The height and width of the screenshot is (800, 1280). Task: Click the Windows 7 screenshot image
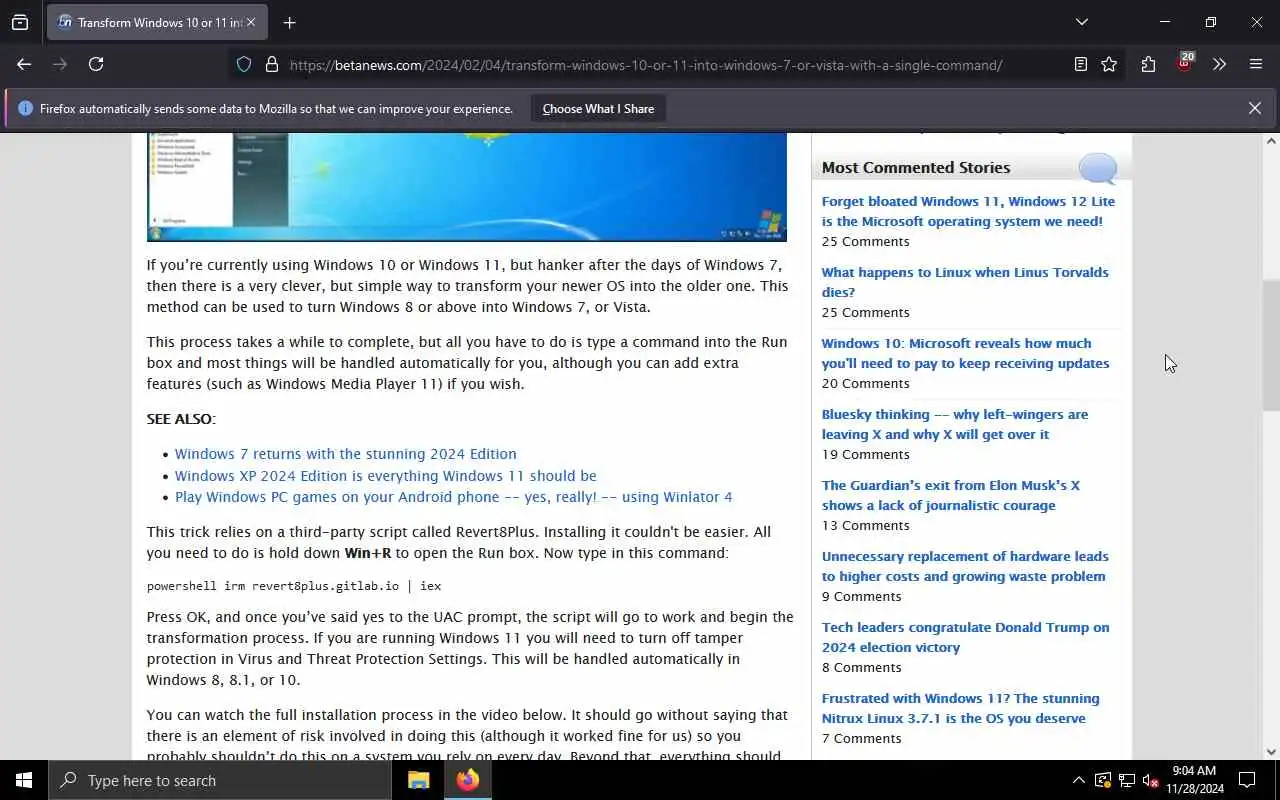coord(467,187)
